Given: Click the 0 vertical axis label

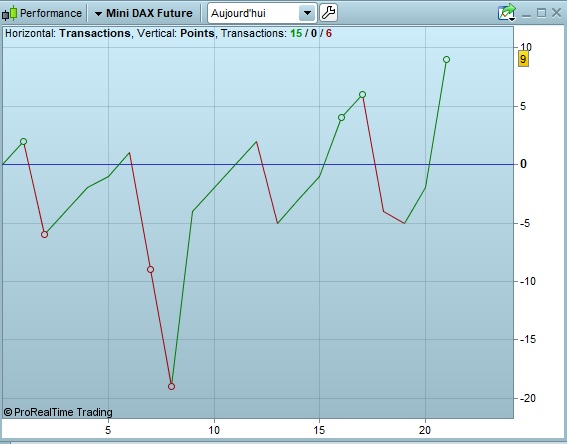Looking at the screenshot, I should tap(523, 164).
